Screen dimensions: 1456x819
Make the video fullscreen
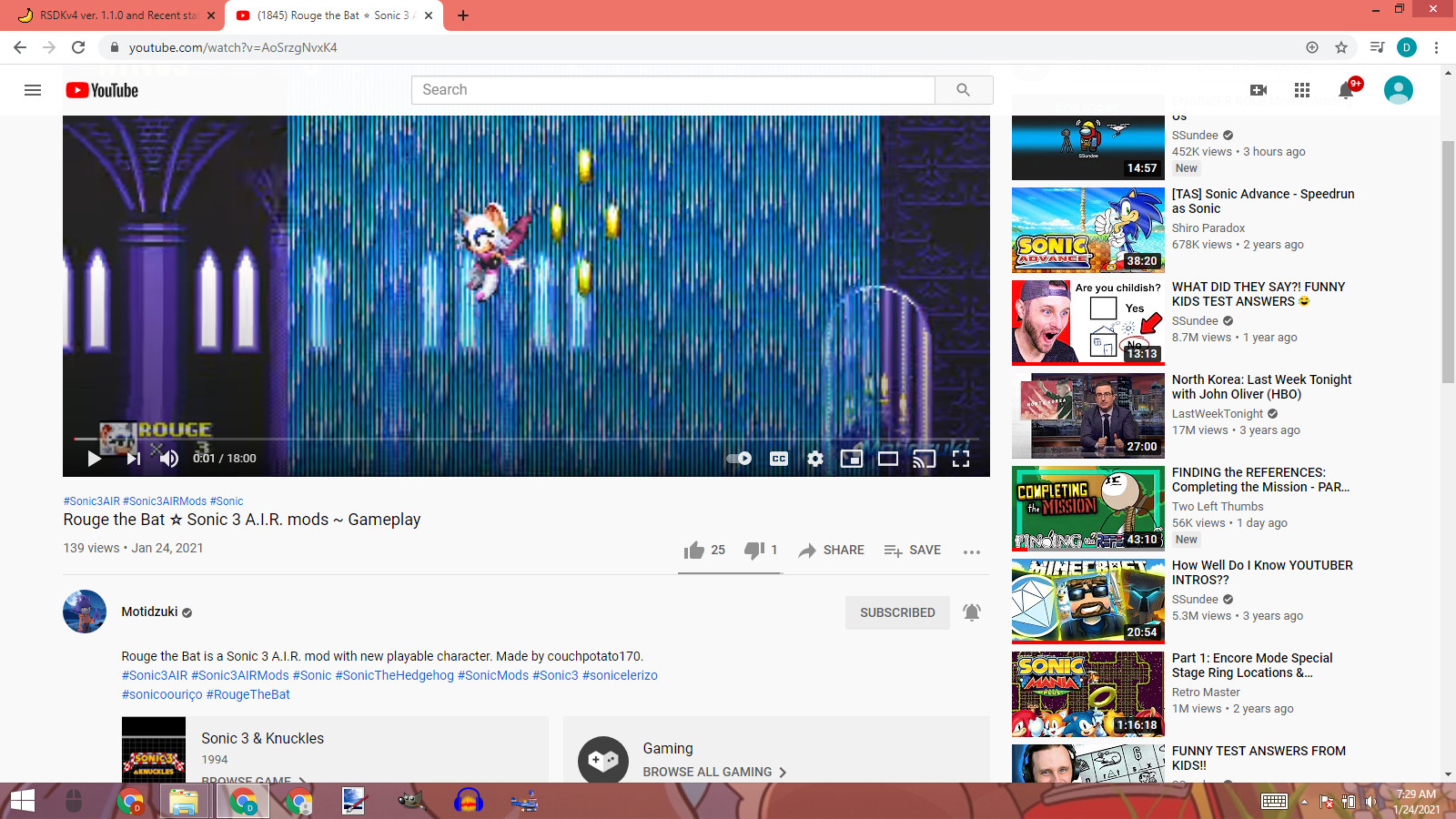pos(961,459)
